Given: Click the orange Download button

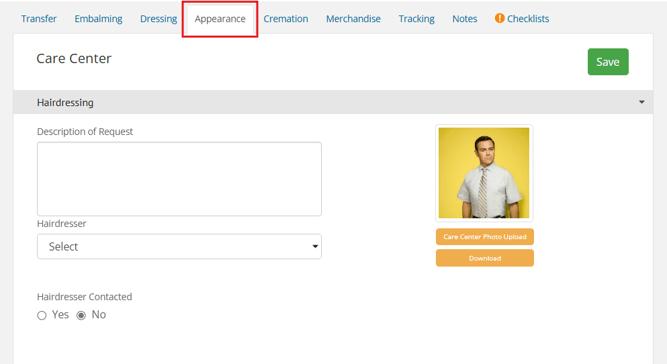Looking at the screenshot, I should coord(485,258).
